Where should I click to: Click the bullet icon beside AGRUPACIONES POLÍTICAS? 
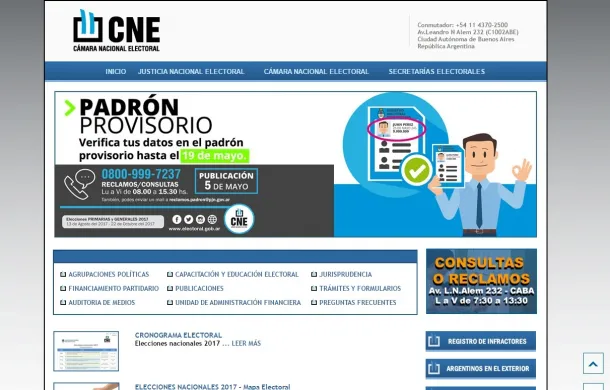pos(63,274)
